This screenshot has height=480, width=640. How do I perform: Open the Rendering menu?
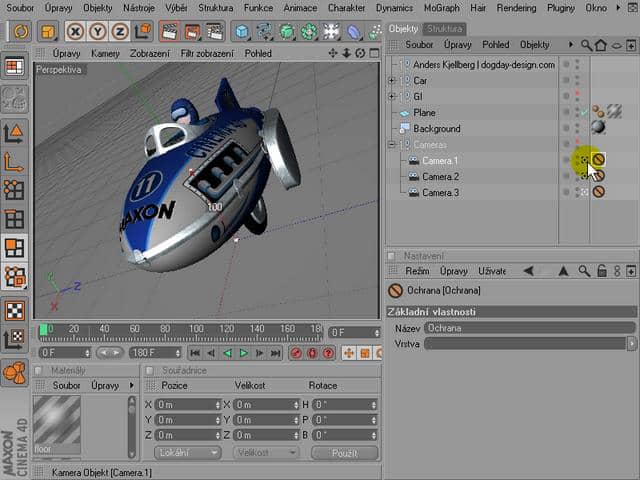(516, 8)
